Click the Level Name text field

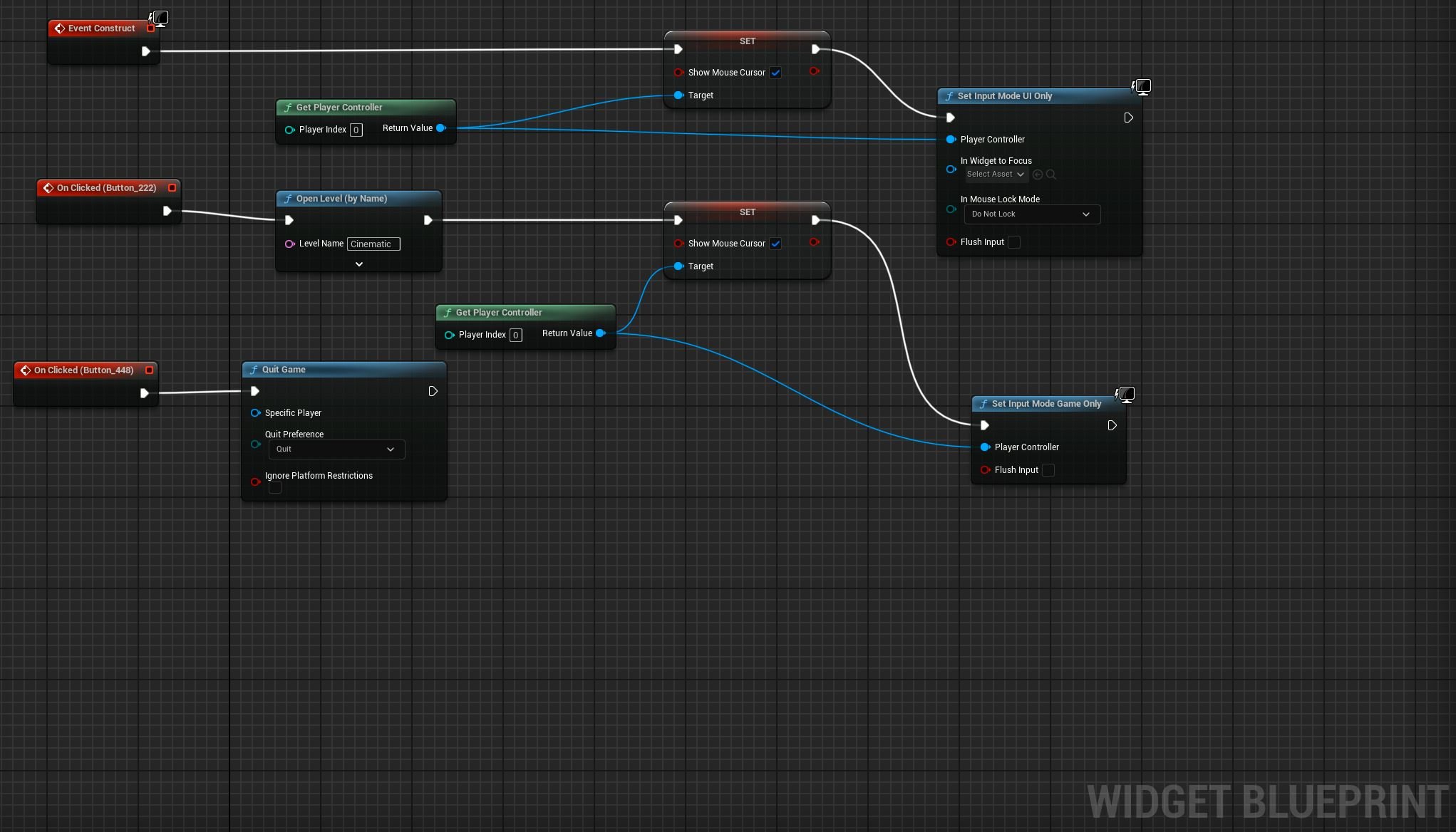coord(373,244)
